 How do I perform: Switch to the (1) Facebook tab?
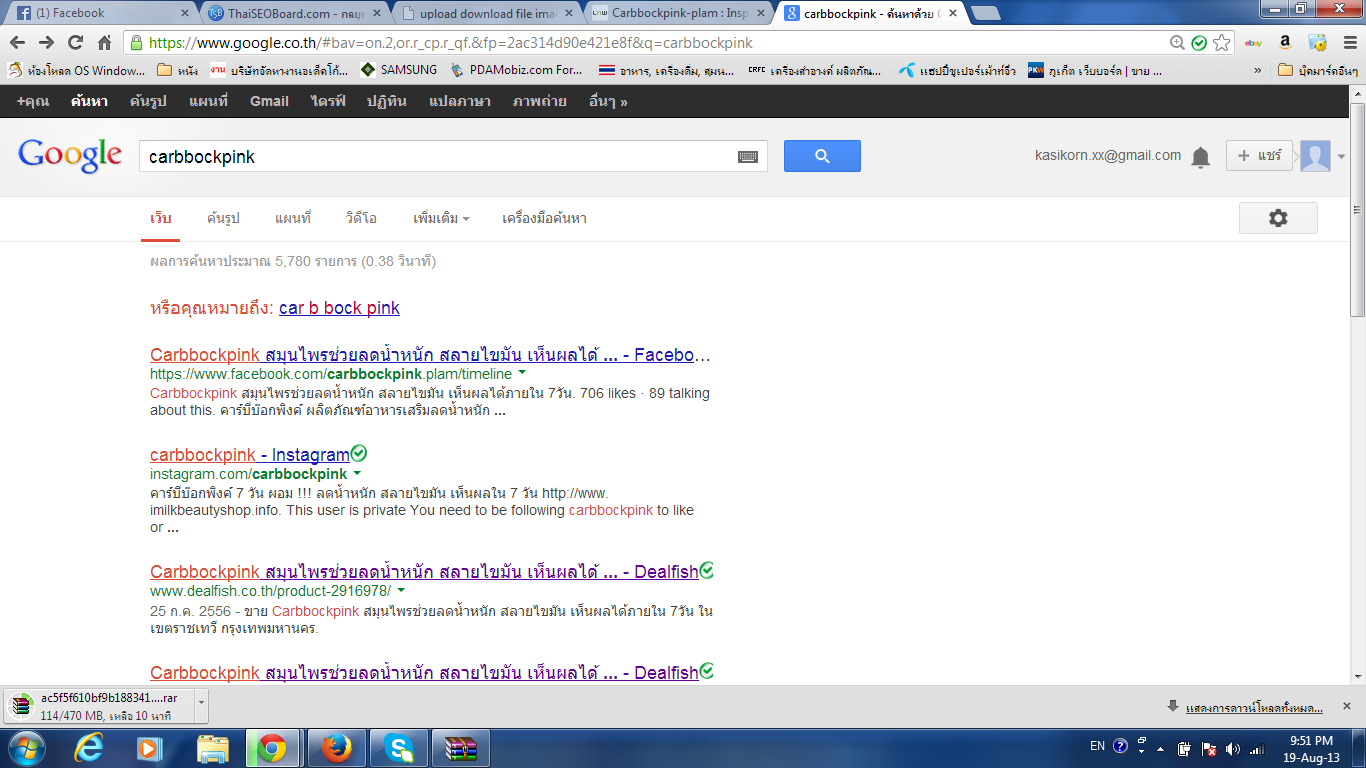coord(98,13)
